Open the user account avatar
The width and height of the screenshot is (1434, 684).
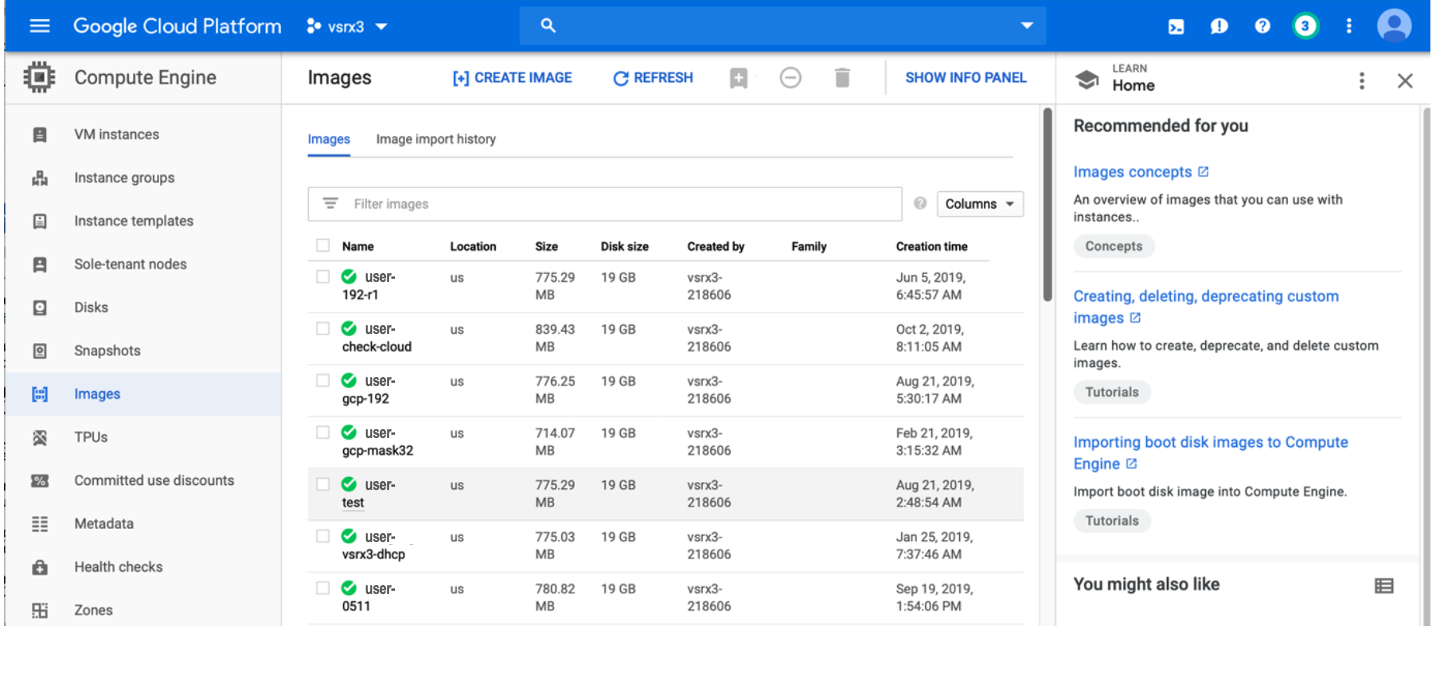(x=1393, y=26)
